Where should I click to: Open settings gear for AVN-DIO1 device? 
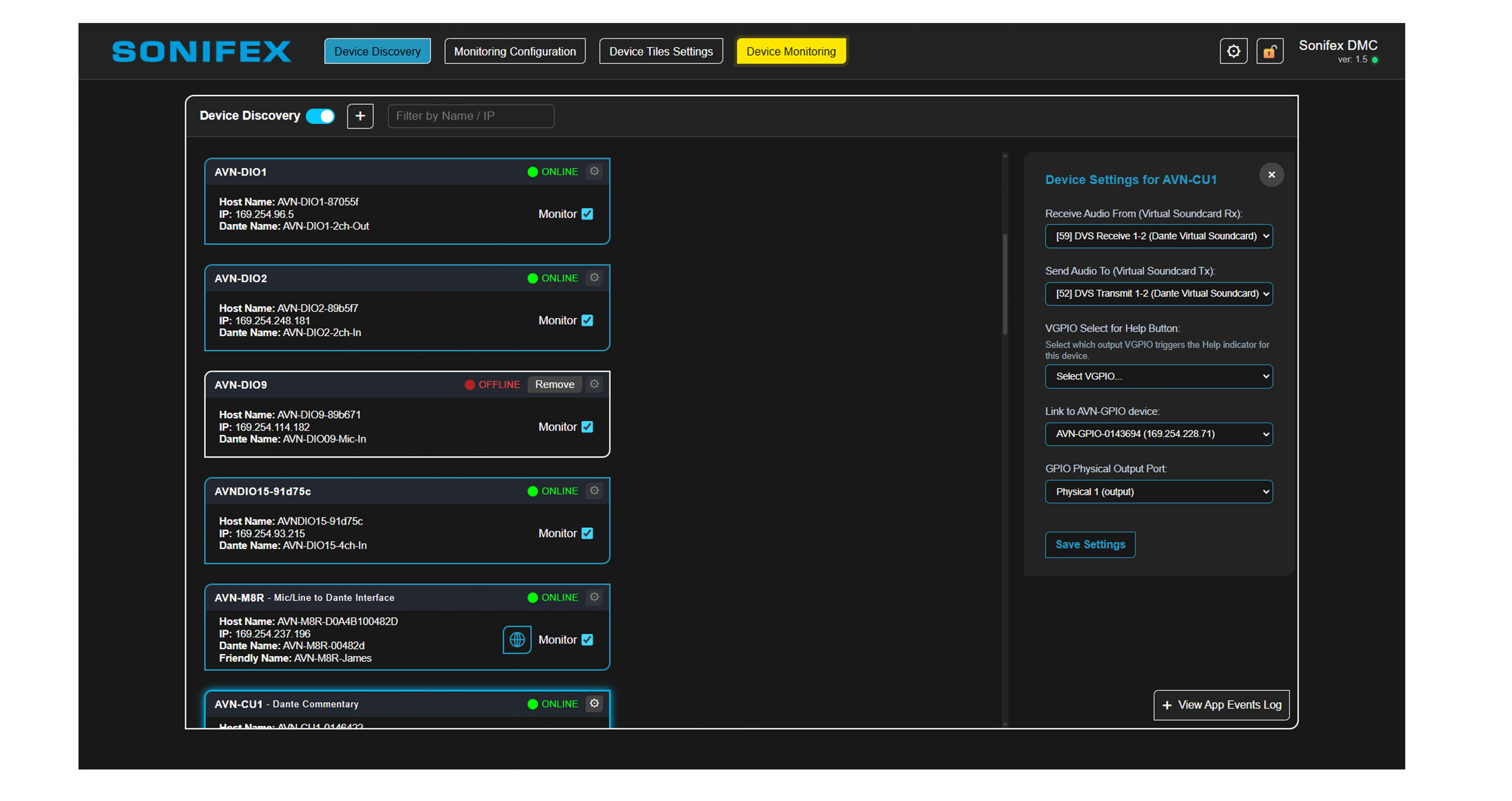pos(594,171)
